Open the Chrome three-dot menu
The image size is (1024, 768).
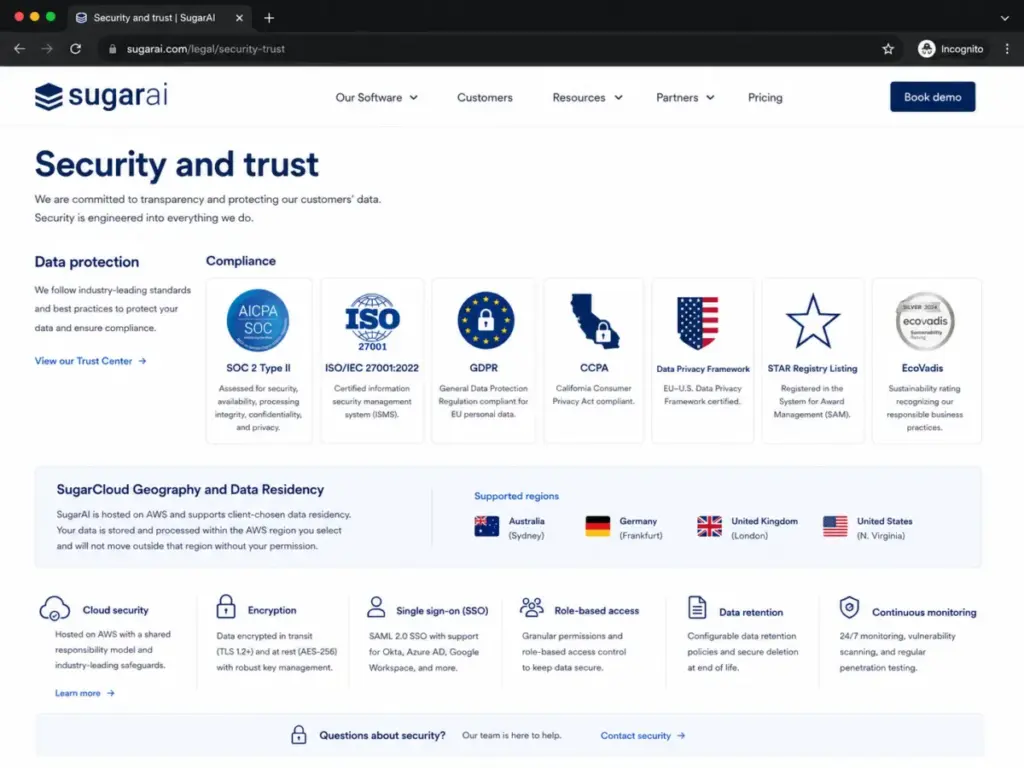pyautogui.click(x=1007, y=49)
